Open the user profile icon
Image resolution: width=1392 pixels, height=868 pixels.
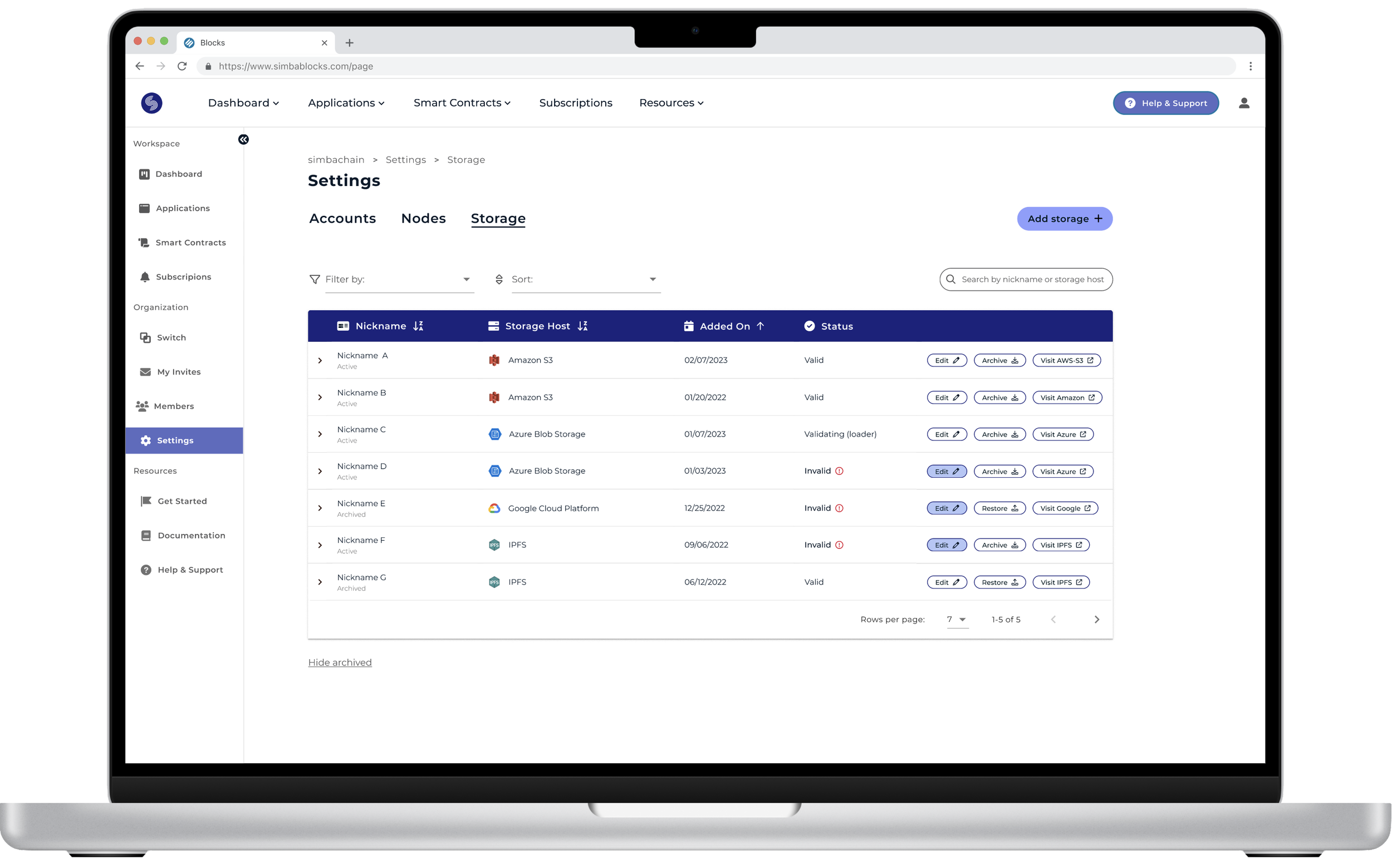1243,104
